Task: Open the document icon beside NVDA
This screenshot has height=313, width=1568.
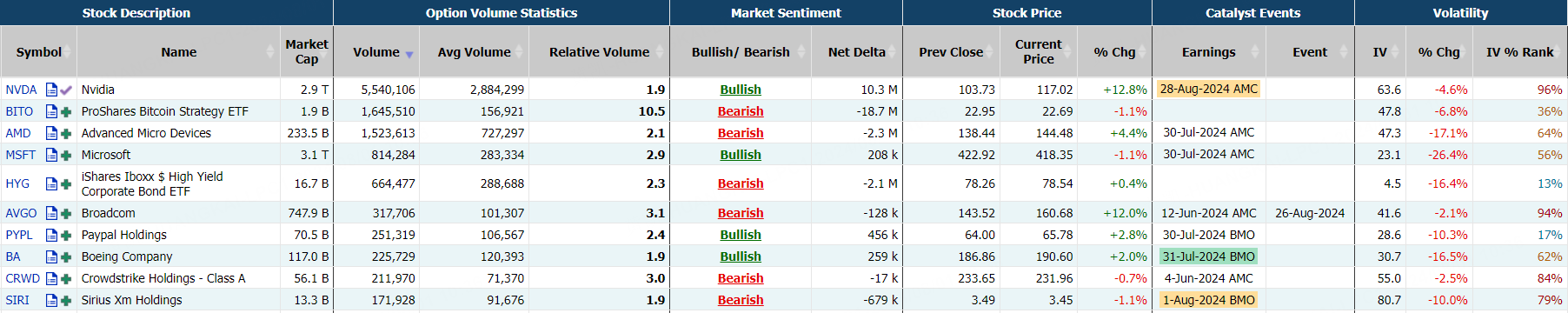Action: click(x=52, y=90)
